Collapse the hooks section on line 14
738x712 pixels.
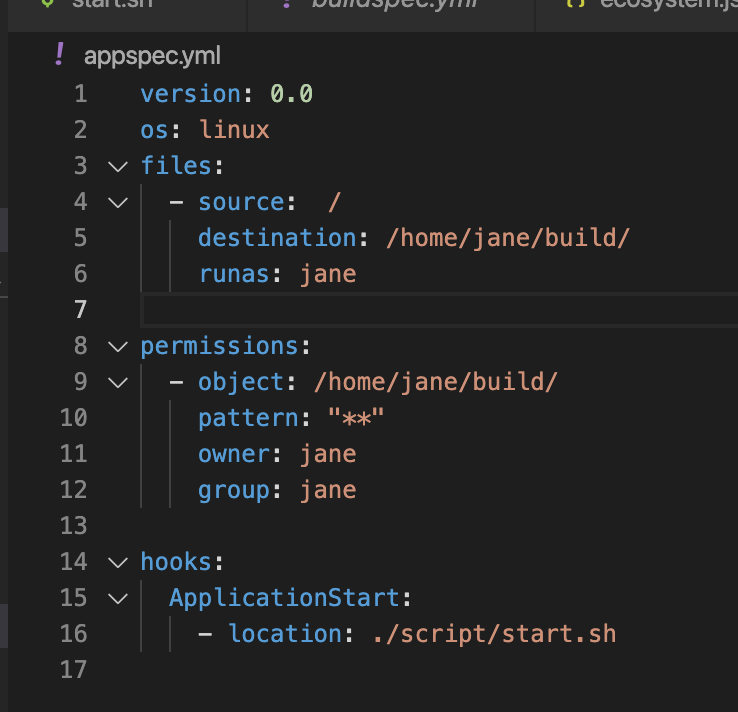point(118,562)
